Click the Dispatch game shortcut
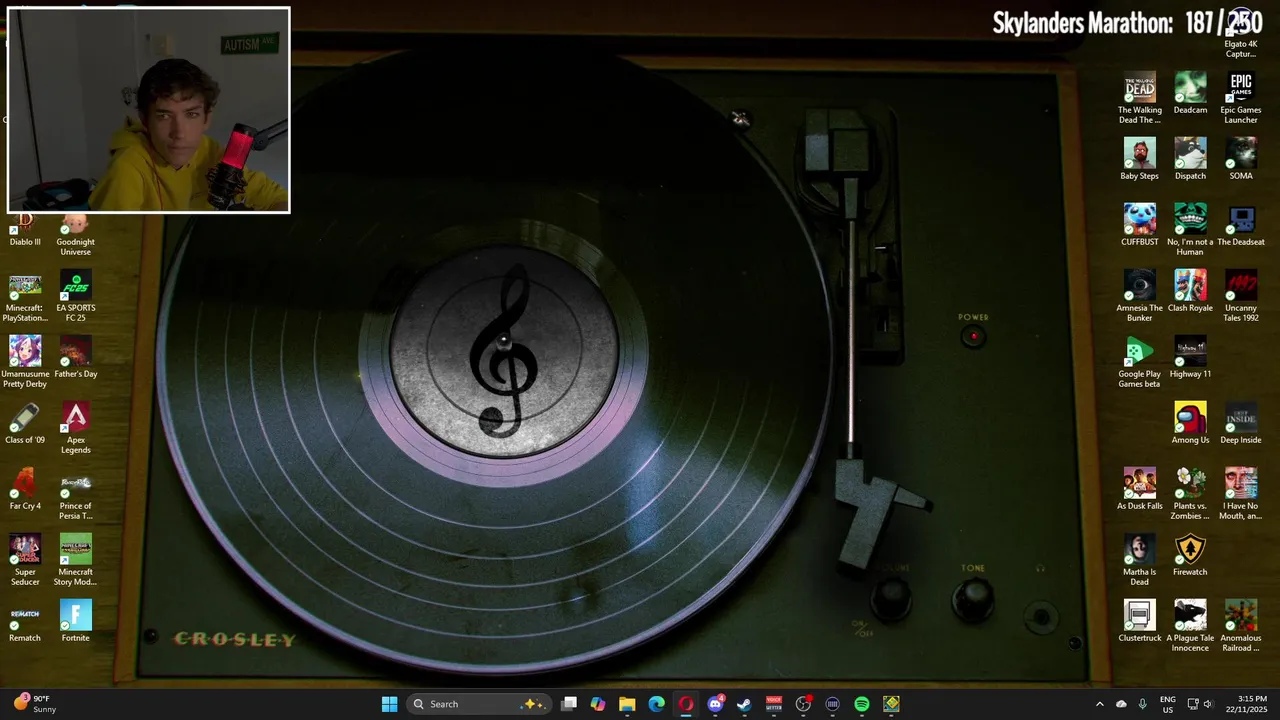Viewport: 1280px width, 720px height. [x=1190, y=159]
